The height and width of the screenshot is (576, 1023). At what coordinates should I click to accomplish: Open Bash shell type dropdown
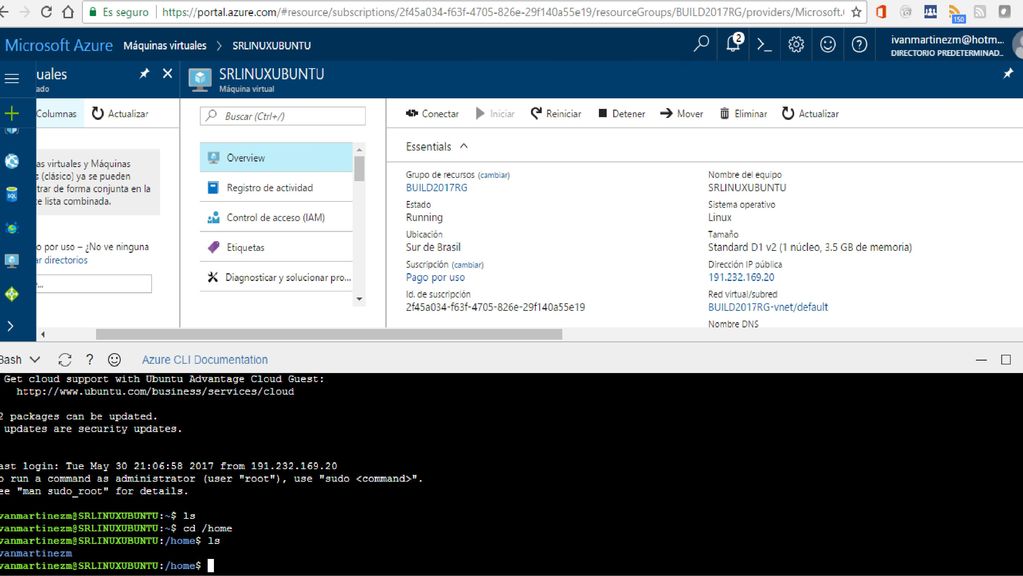coord(20,359)
